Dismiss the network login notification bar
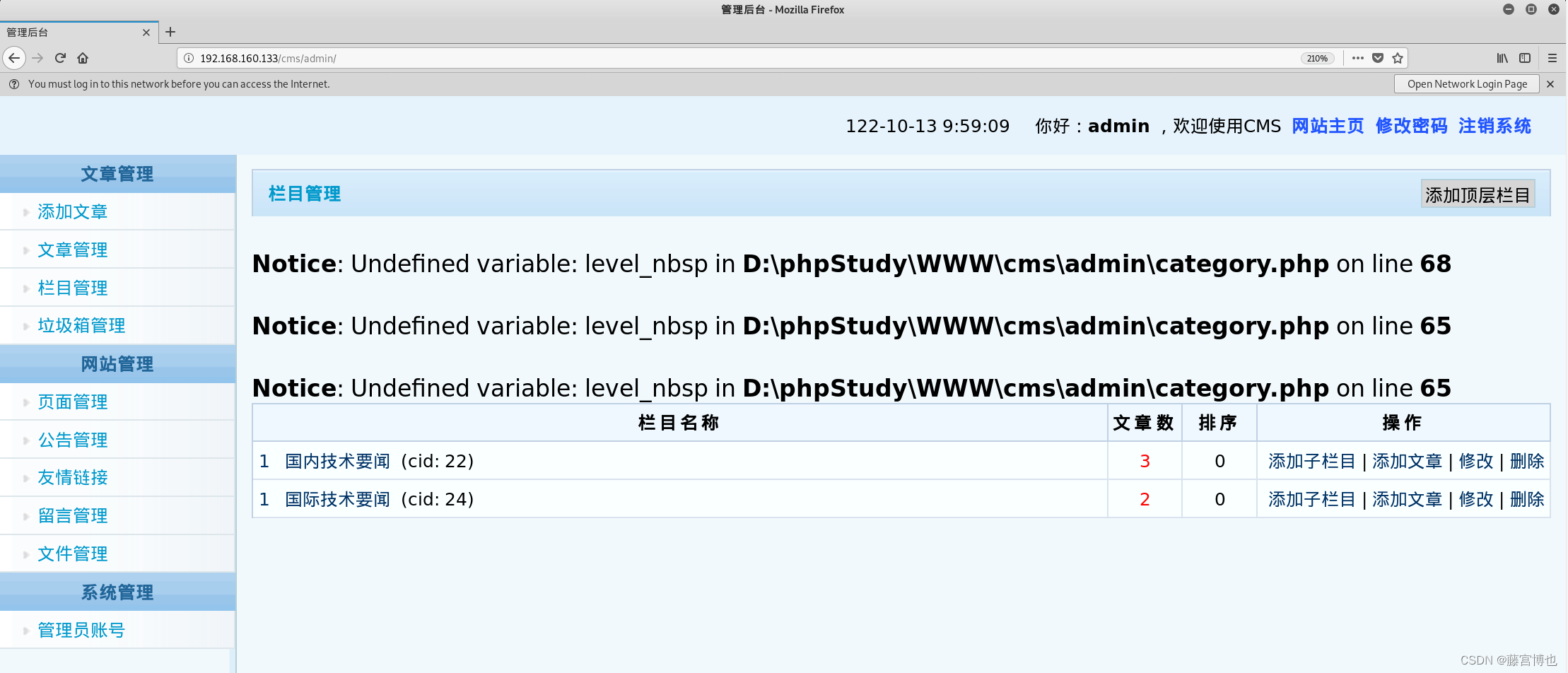Viewport: 1568px width, 673px height. (1550, 84)
